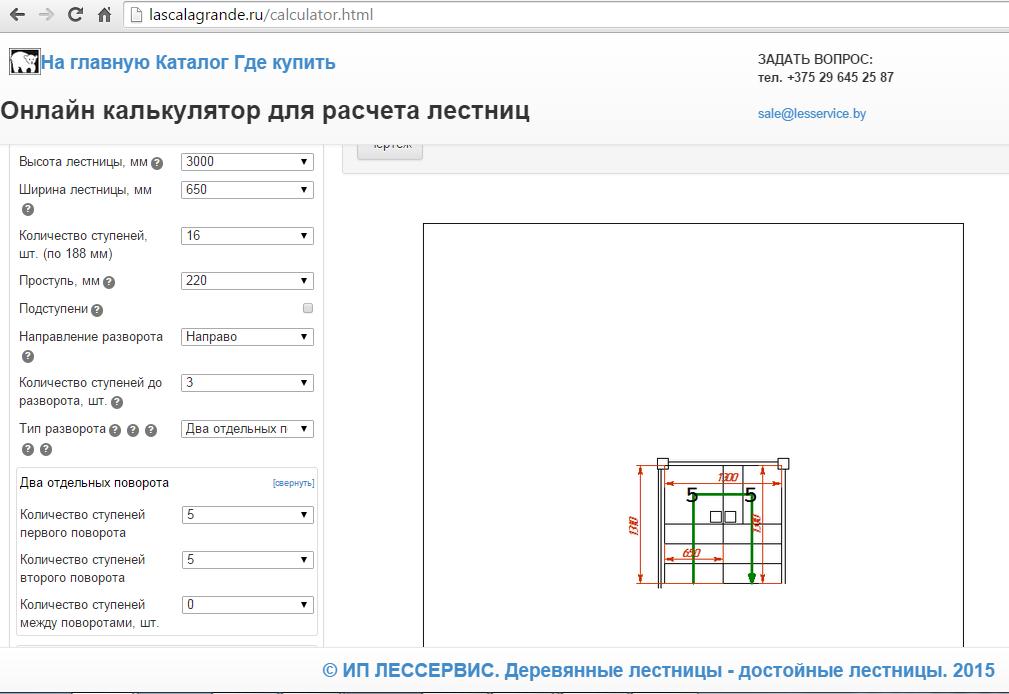Screen dimensions: 1009x694
Task: Click the sale@lesservice.by email link
Action: [x=811, y=113]
